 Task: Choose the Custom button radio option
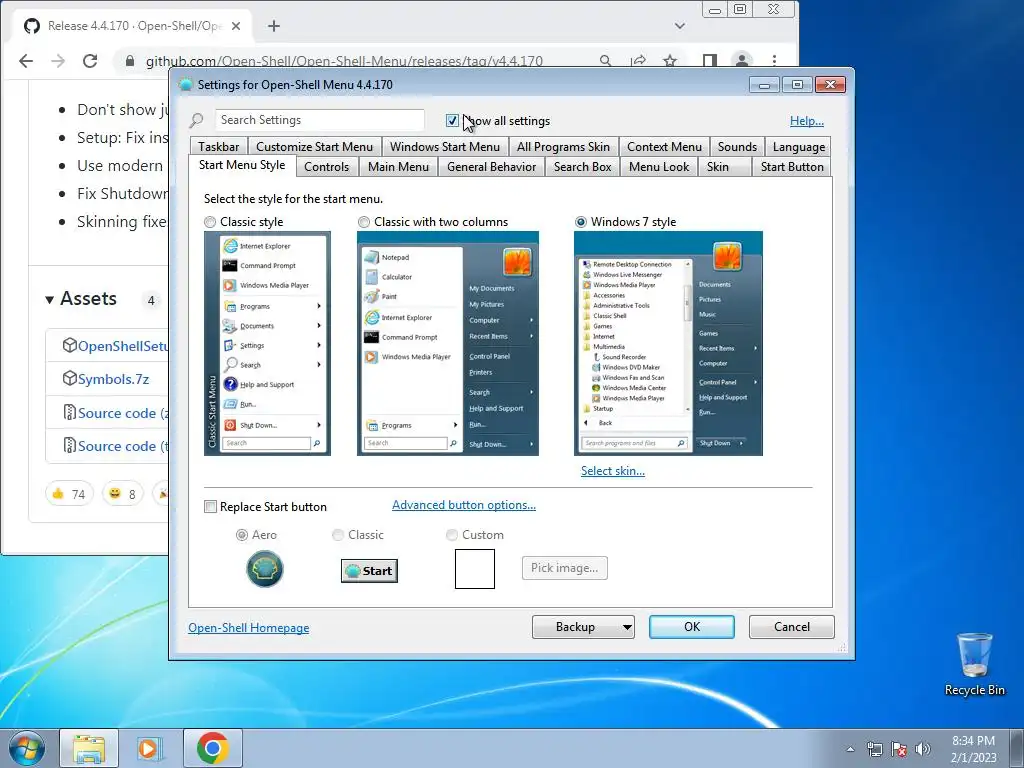[451, 535]
